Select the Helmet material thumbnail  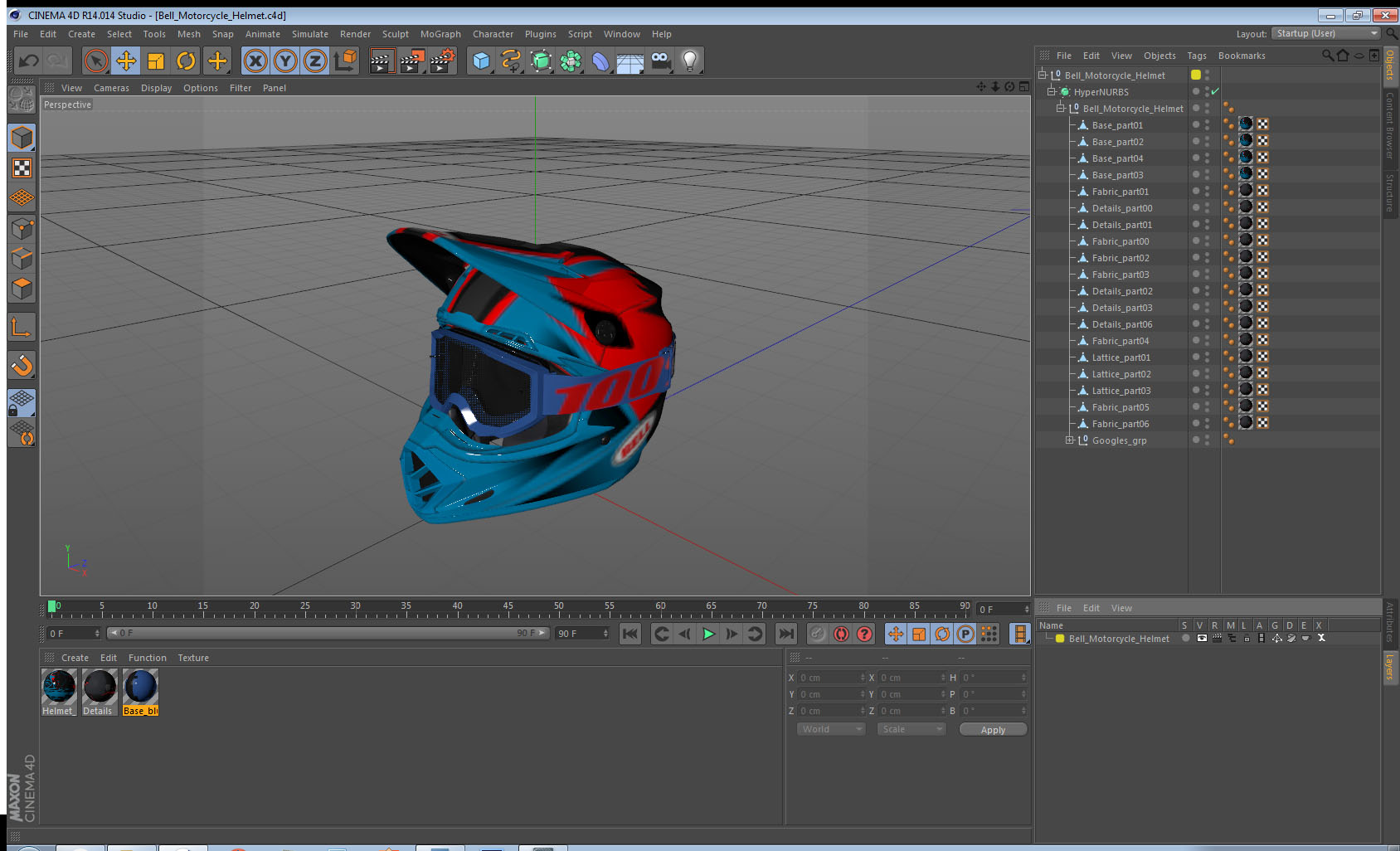[x=59, y=693]
